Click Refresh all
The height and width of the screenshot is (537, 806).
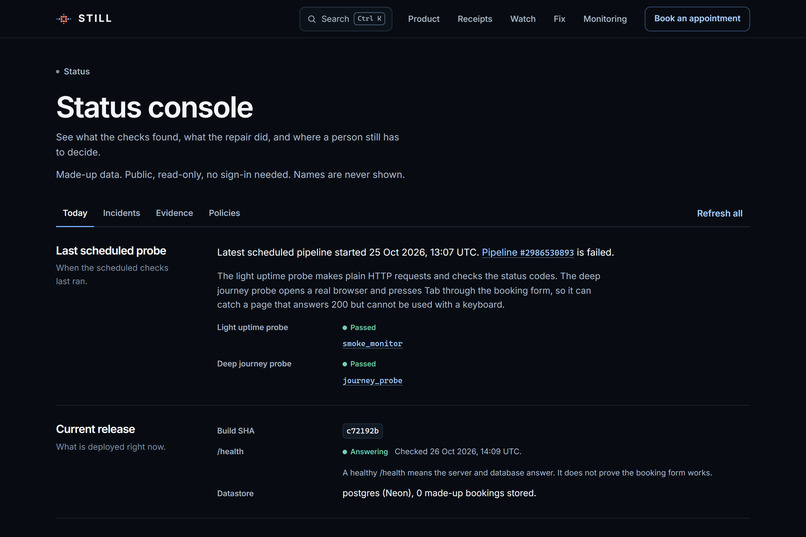[x=719, y=214]
